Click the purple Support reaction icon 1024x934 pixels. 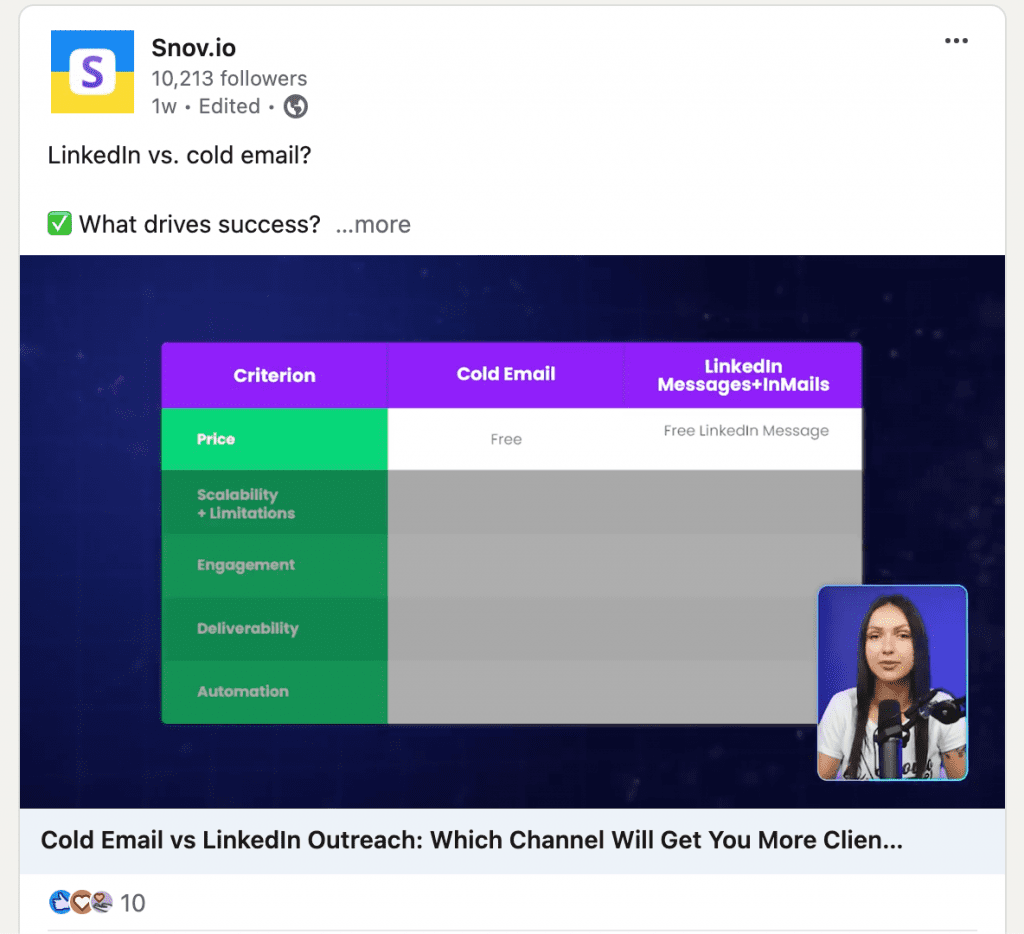pyautogui.click(x=100, y=901)
